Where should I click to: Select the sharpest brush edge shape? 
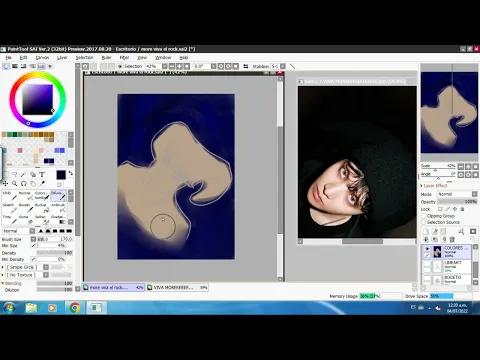click(x=41, y=231)
